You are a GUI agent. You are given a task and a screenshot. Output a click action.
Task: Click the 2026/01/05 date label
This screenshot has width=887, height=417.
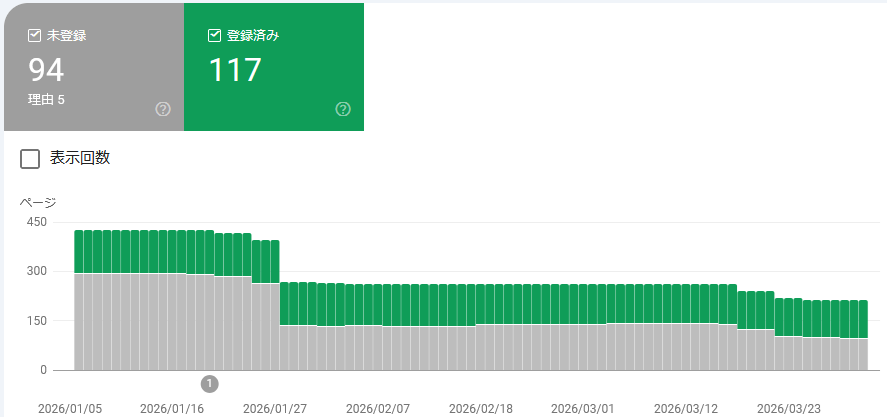(x=69, y=409)
